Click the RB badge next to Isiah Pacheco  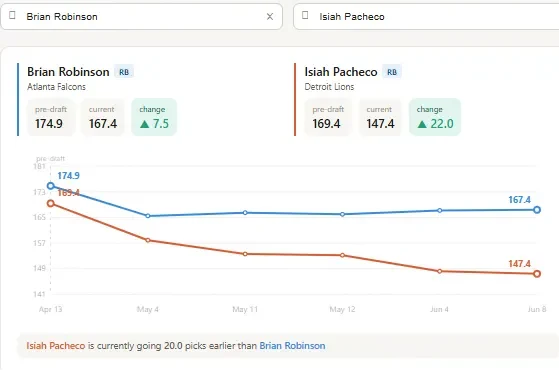[x=392, y=72]
